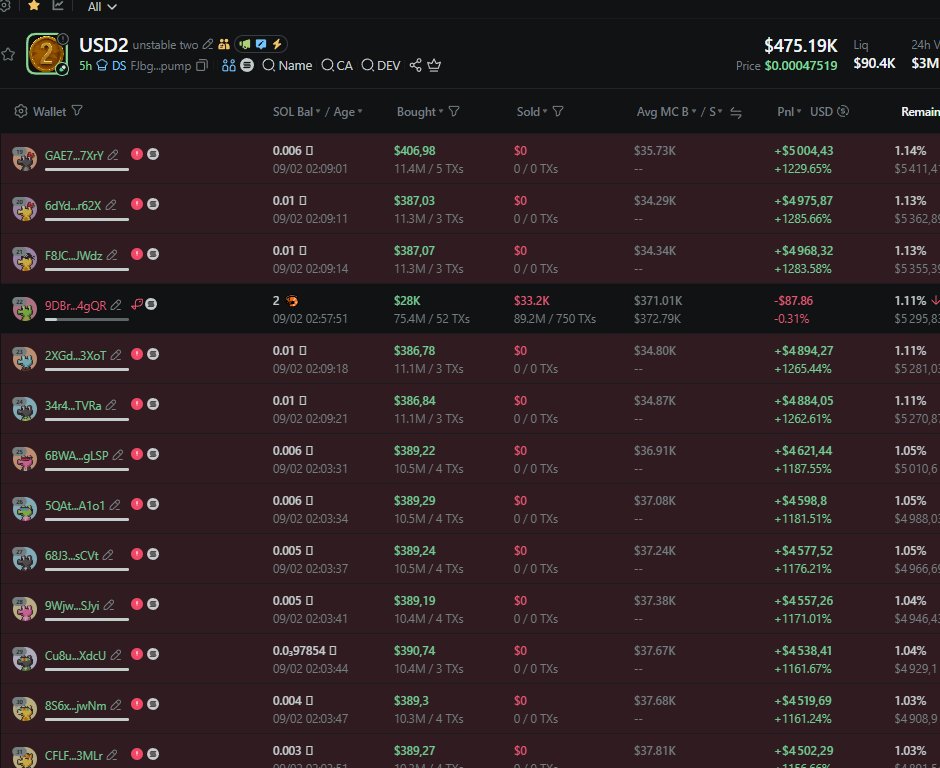Edit label for wallet CFLF...3MLr
Viewport: 940px width, 768px height.
(x=112, y=755)
